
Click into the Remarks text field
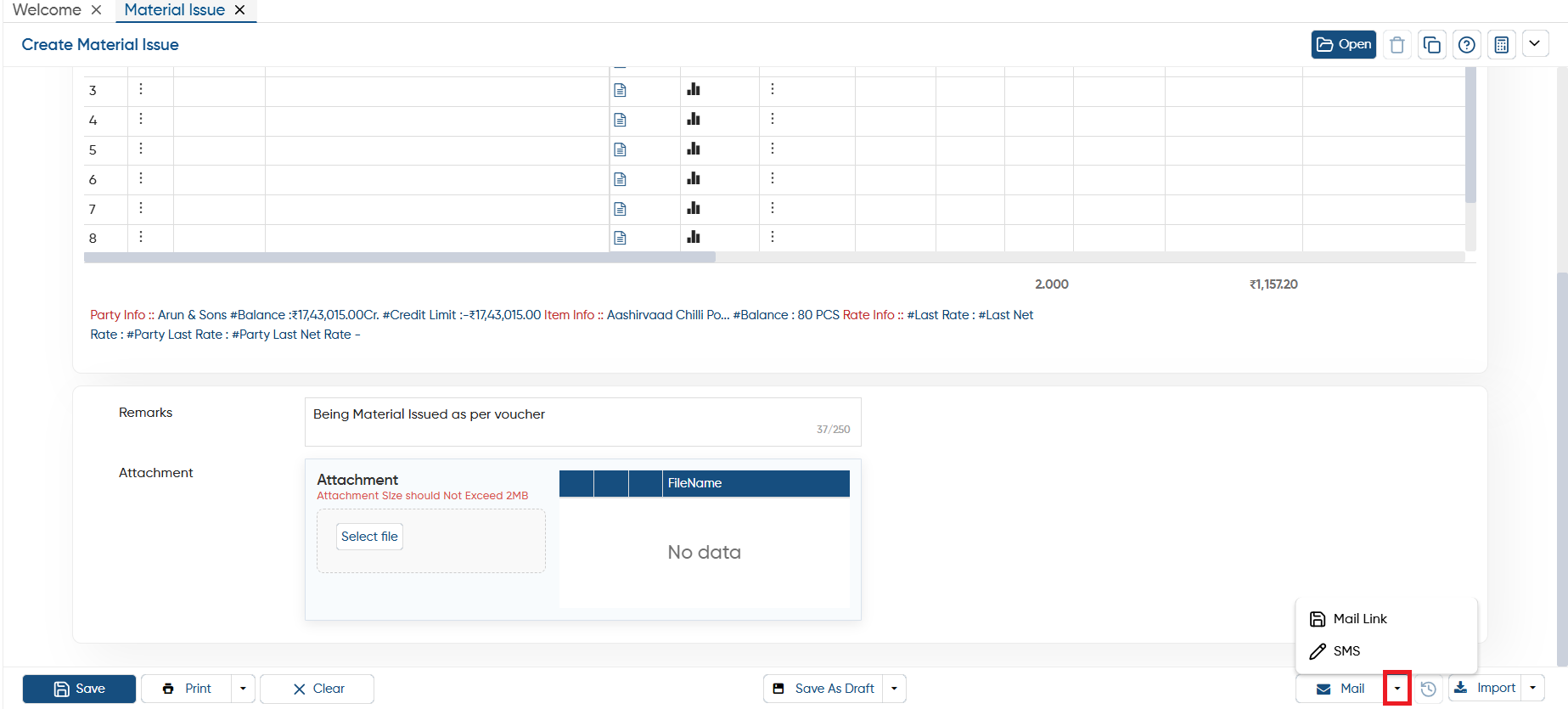[582, 422]
